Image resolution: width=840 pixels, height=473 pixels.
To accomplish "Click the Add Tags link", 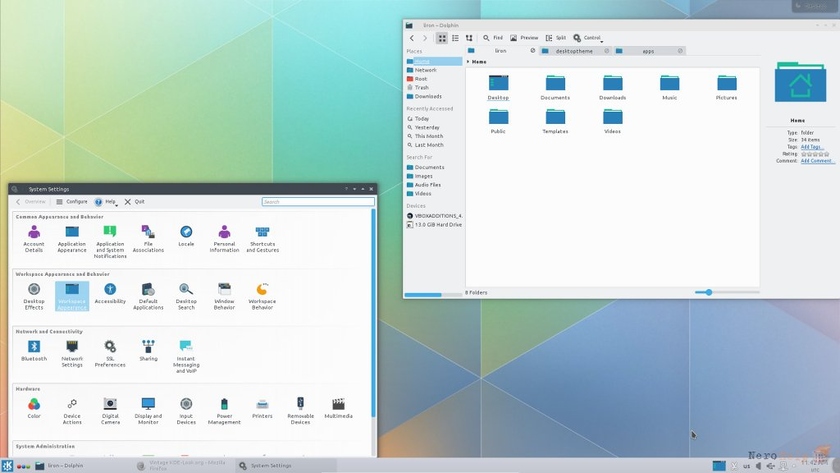I will coord(811,147).
